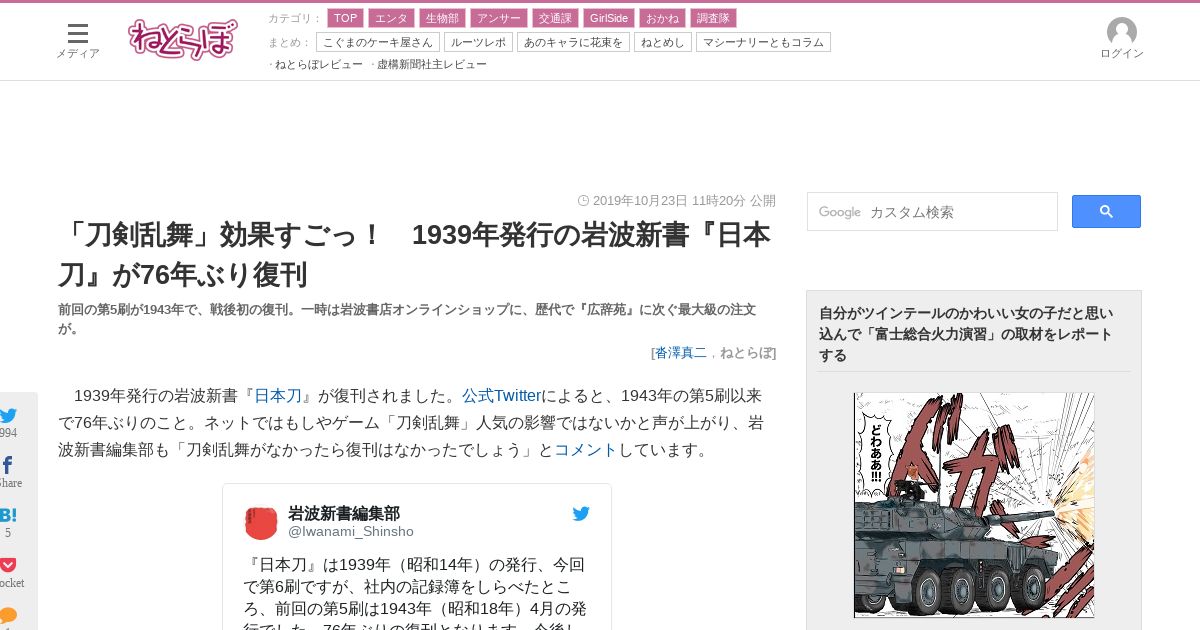Viewport: 1200px width, 630px height.
Task: Open the 虚構新聞社主レビュー link
Action: pos(431,64)
